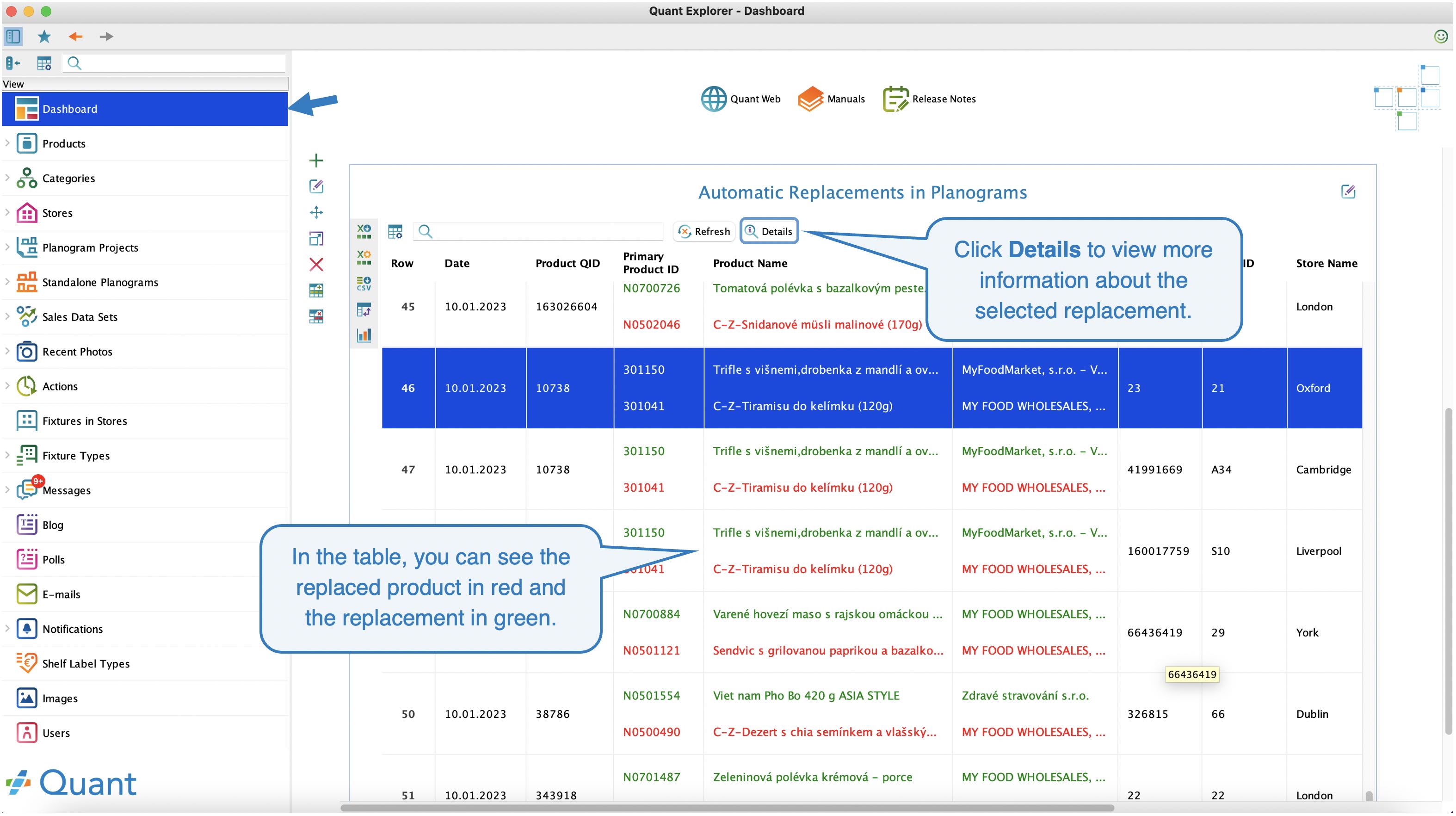Select row 47 Cambridge
Image resolution: width=1456 pixels, height=816 pixels.
[871, 470]
